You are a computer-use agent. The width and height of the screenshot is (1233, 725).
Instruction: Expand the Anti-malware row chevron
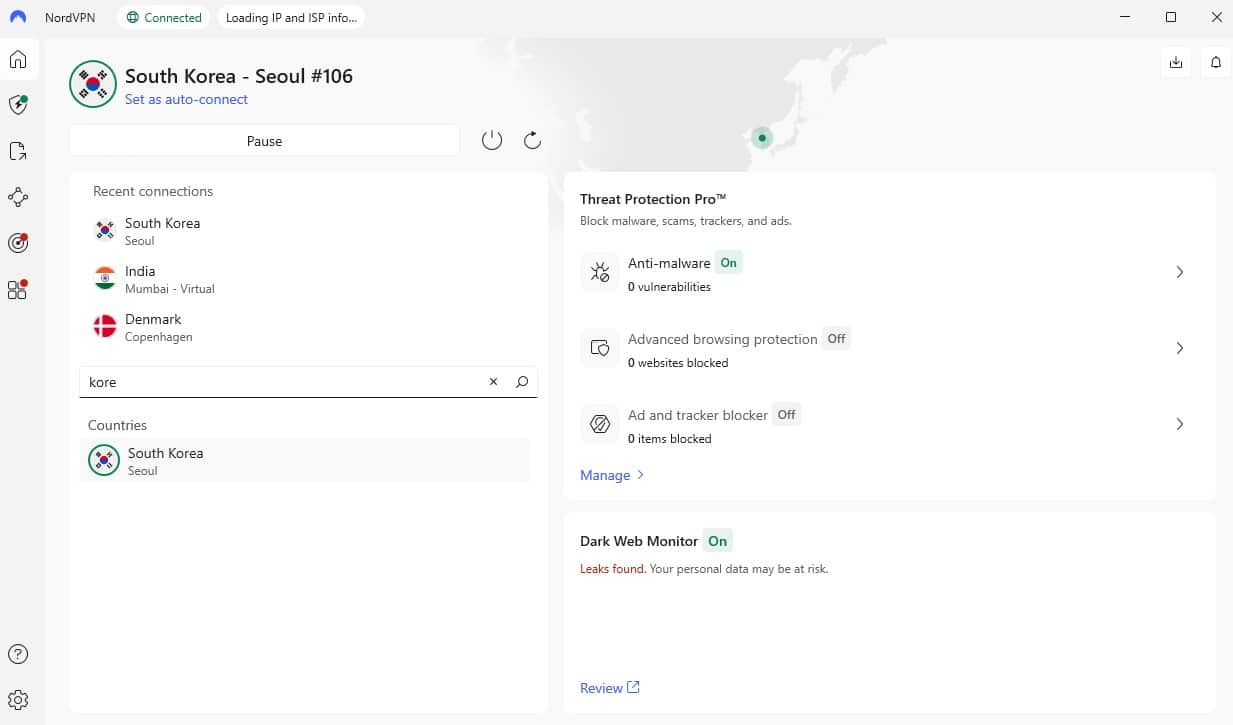[x=1180, y=272]
